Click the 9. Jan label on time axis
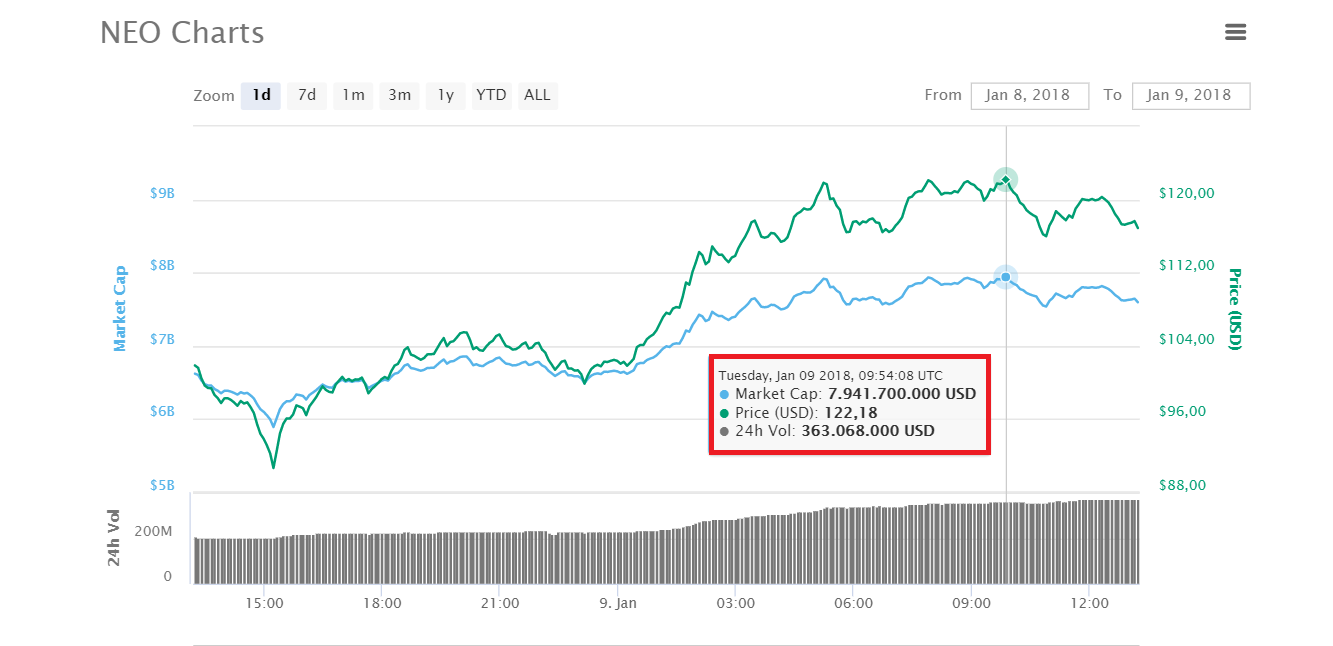Image resolution: width=1333 pixels, height=646 pixels. click(x=618, y=603)
